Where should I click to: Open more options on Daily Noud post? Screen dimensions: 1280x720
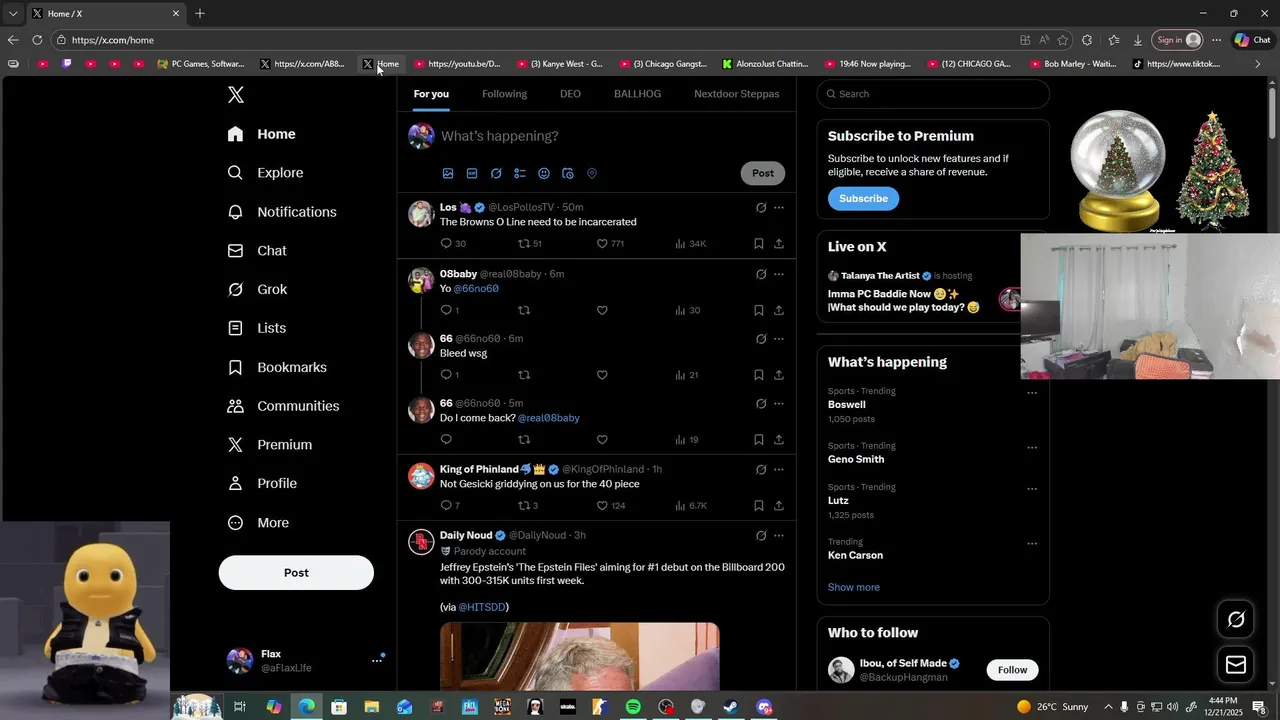pos(779,536)
